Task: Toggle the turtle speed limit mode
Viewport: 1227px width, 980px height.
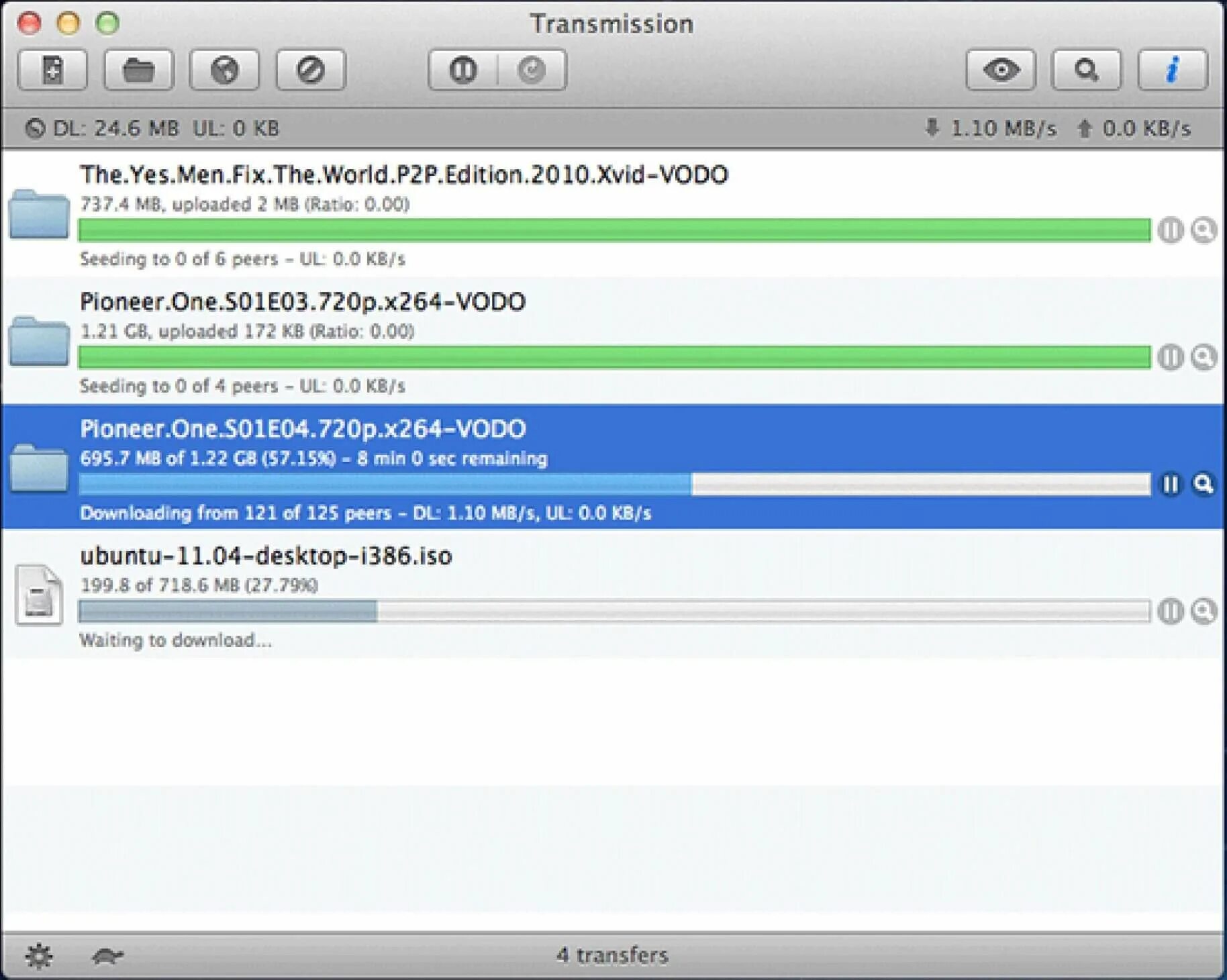Action: pyautogui.click(x=107, y=954)
